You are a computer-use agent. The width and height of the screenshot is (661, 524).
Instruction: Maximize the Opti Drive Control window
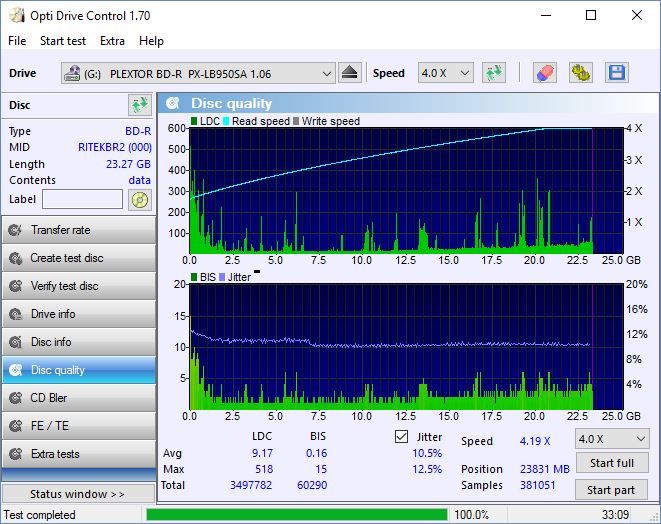tap(591, 16)
